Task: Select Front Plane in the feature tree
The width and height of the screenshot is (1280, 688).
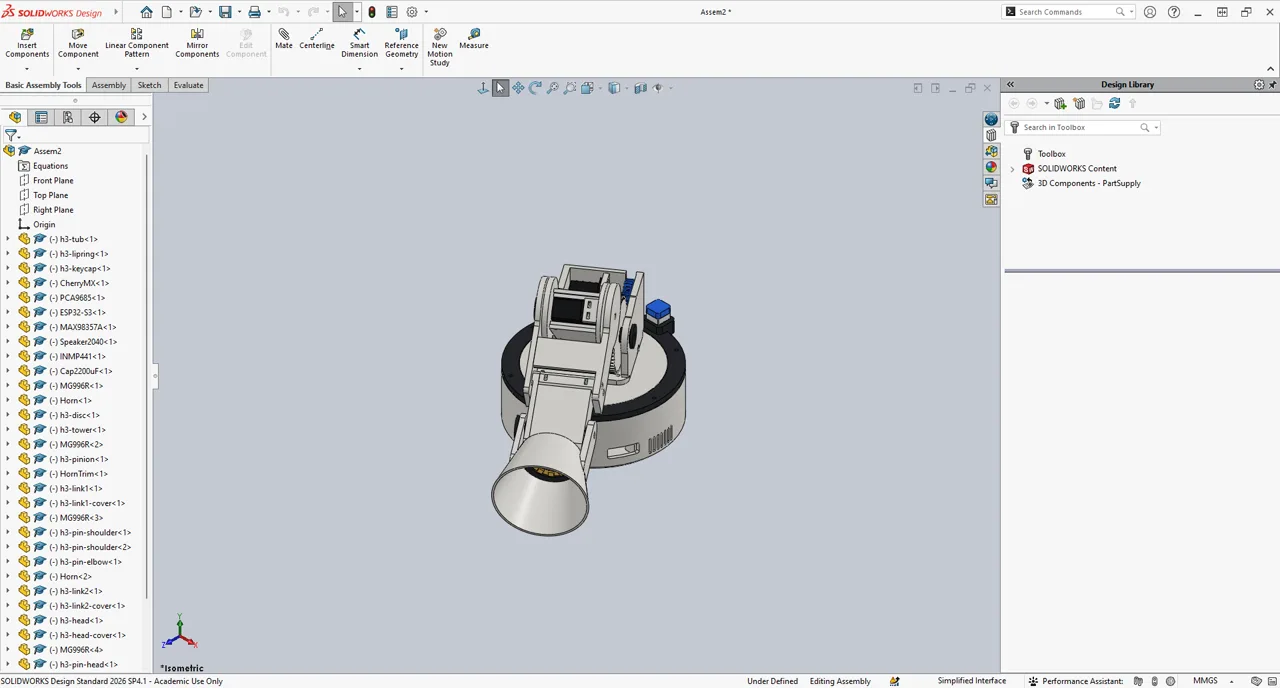Action: 53,180
